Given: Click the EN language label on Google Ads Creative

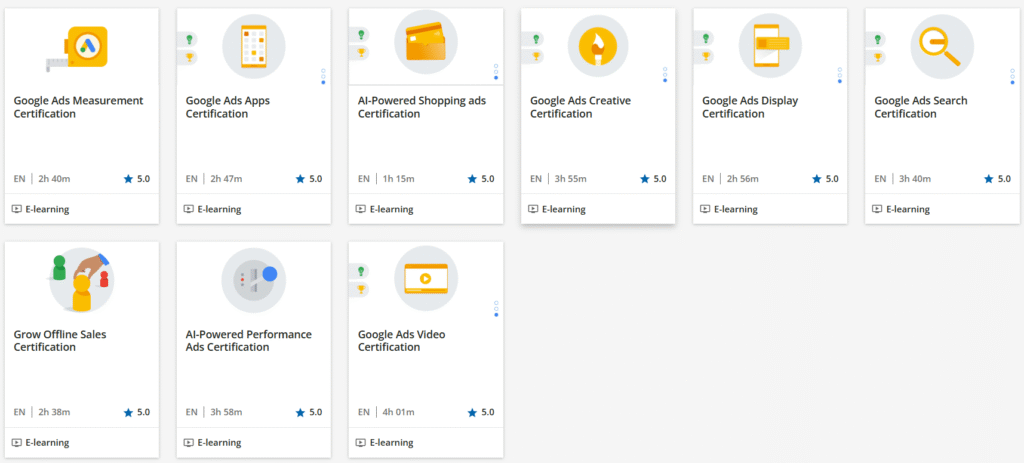Looking at the screenshot, I should [x=536, y=179].
